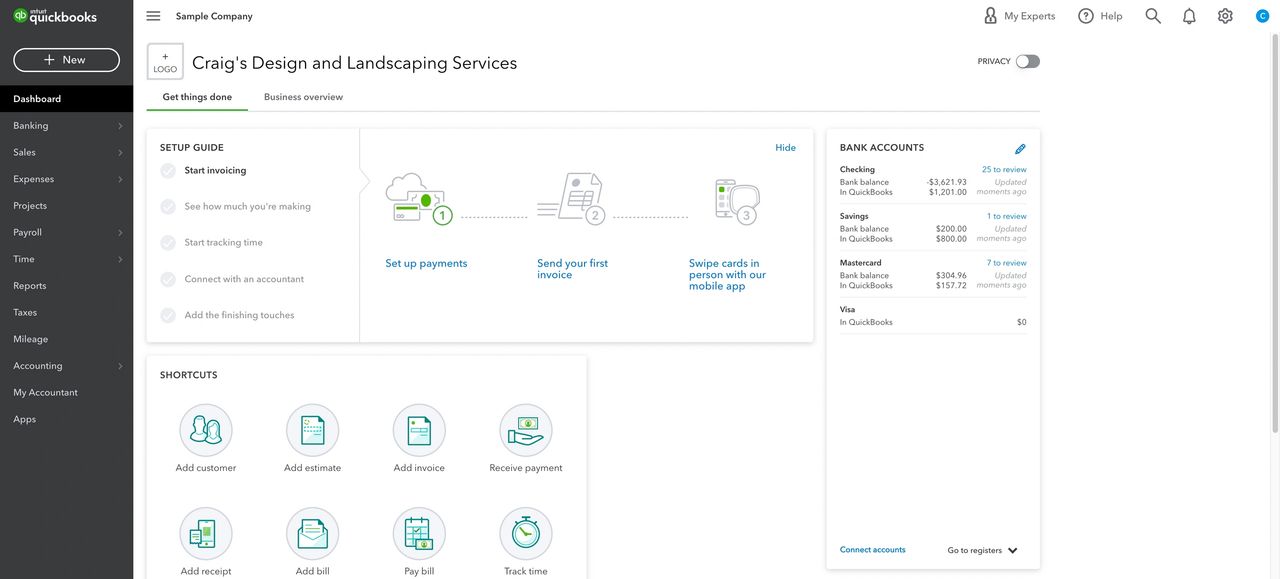Click the add LOGO placeholder box
This screenshot has width=1280, height=579.
(165, 62)
